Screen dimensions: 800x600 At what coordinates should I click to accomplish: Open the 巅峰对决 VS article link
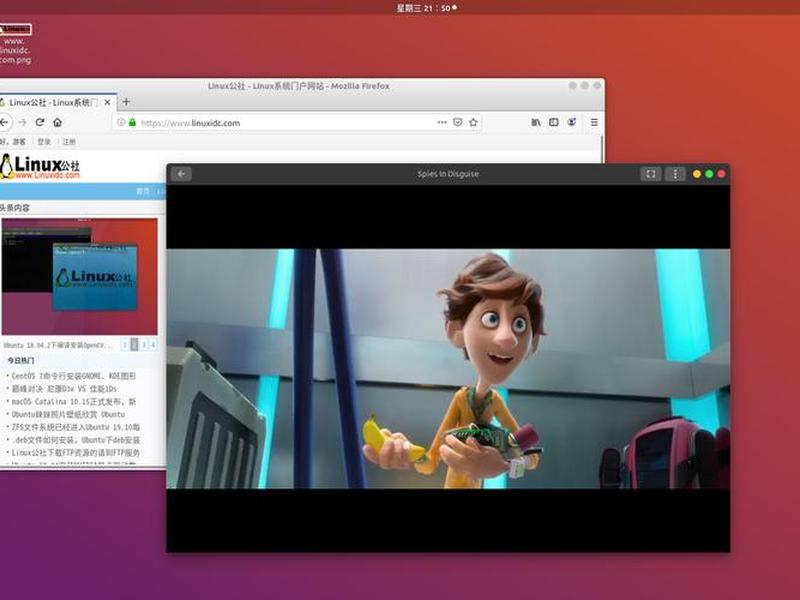[64, 389]
